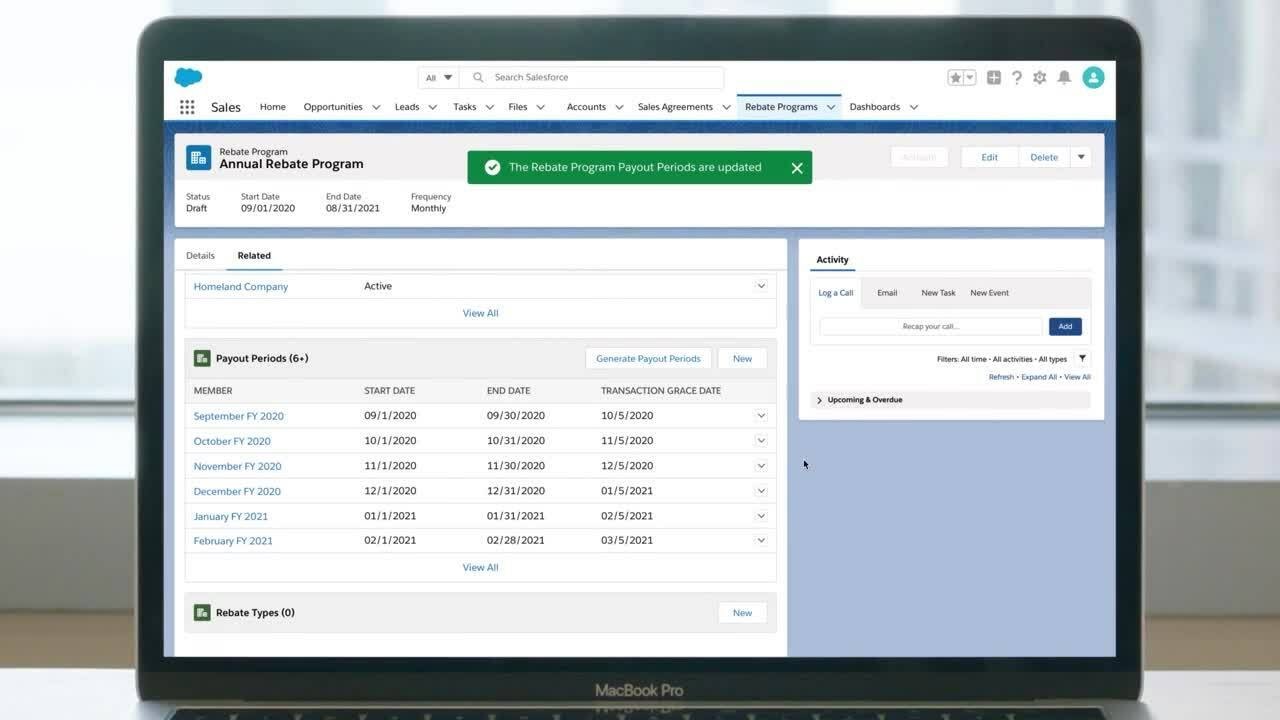Viewport: 1280px width, 720px height.
Task: Click the Edit button
Action: click(989, 157)
